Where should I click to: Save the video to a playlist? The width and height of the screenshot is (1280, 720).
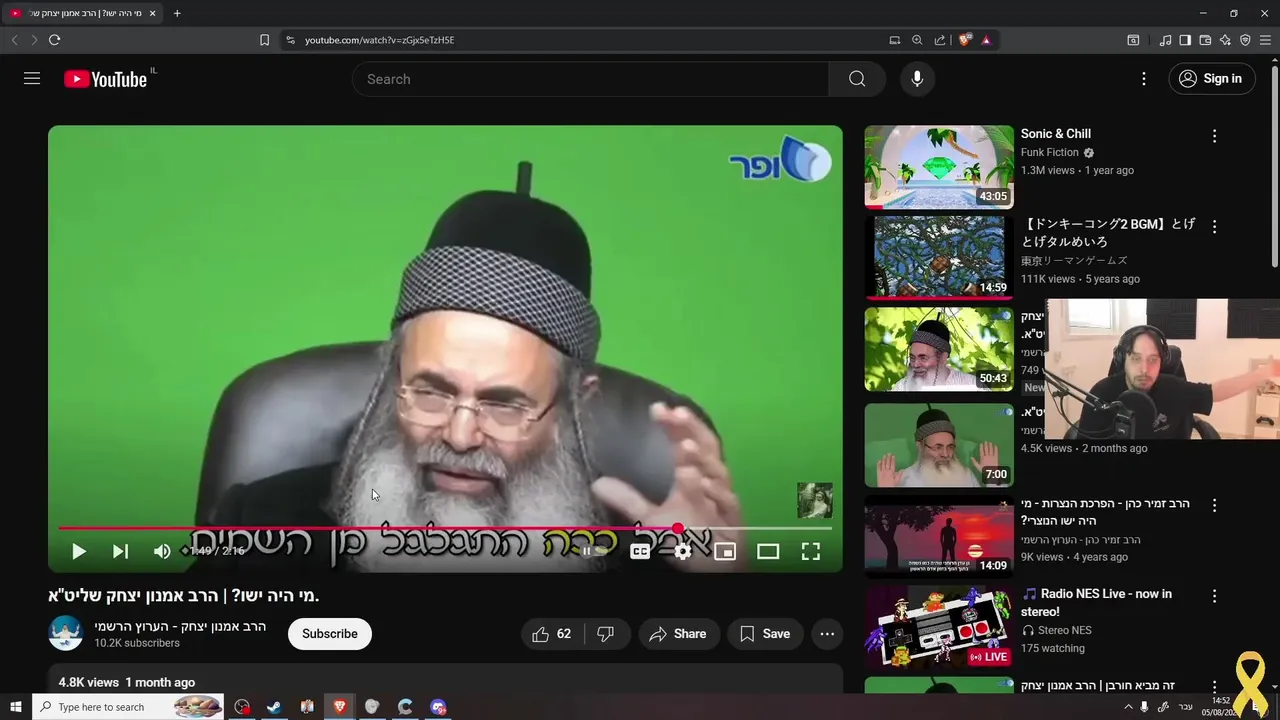pos(765,634)
